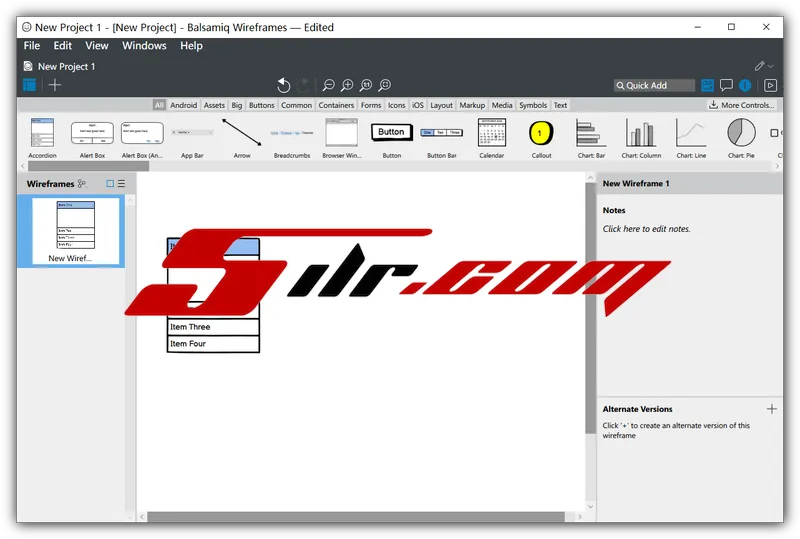The height and width of the screenshot is (539, 800).
Task: Type in the Quick Add search field
Action: (655, 86)
